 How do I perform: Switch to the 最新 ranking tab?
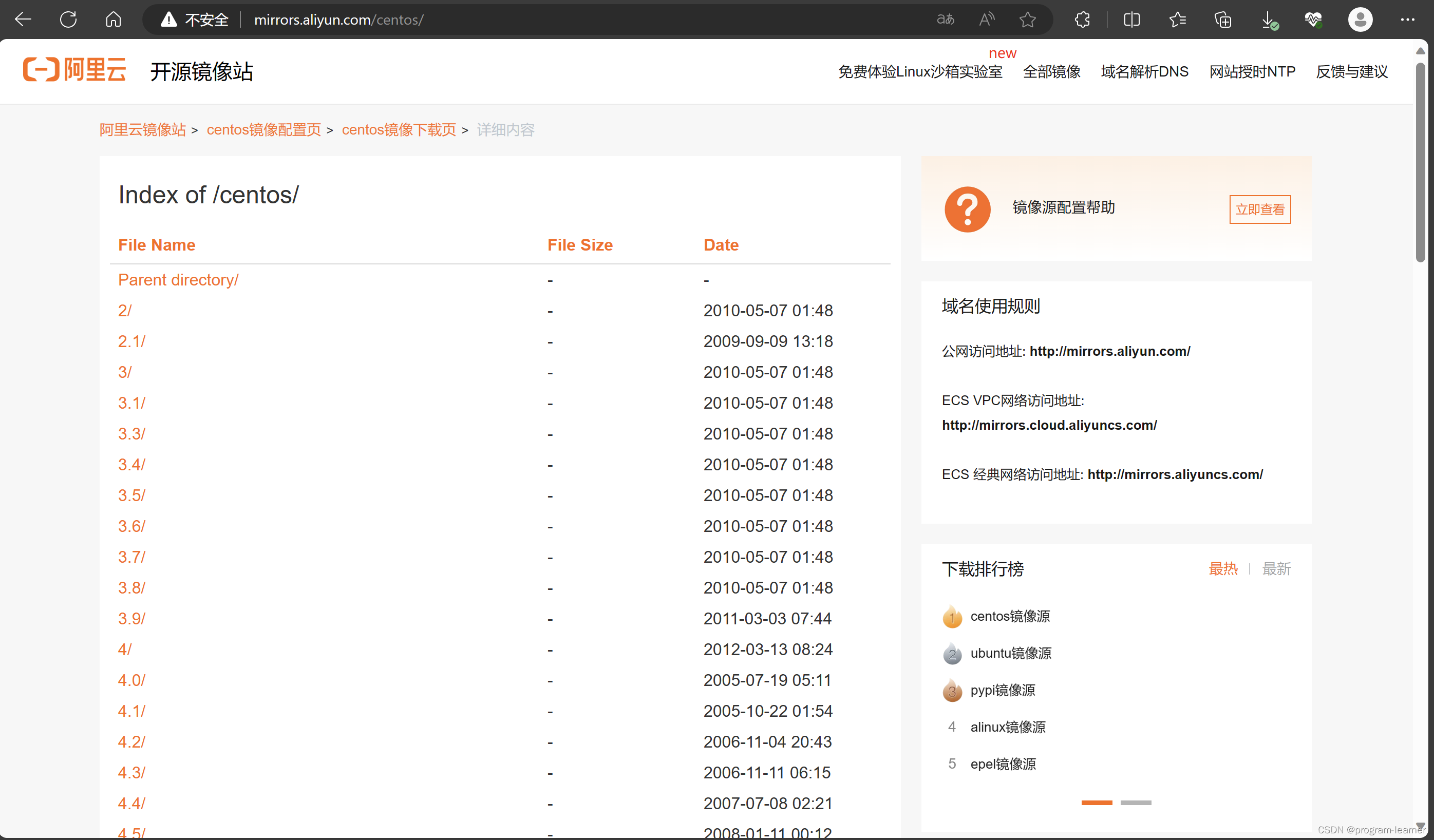click(1276, 569)
